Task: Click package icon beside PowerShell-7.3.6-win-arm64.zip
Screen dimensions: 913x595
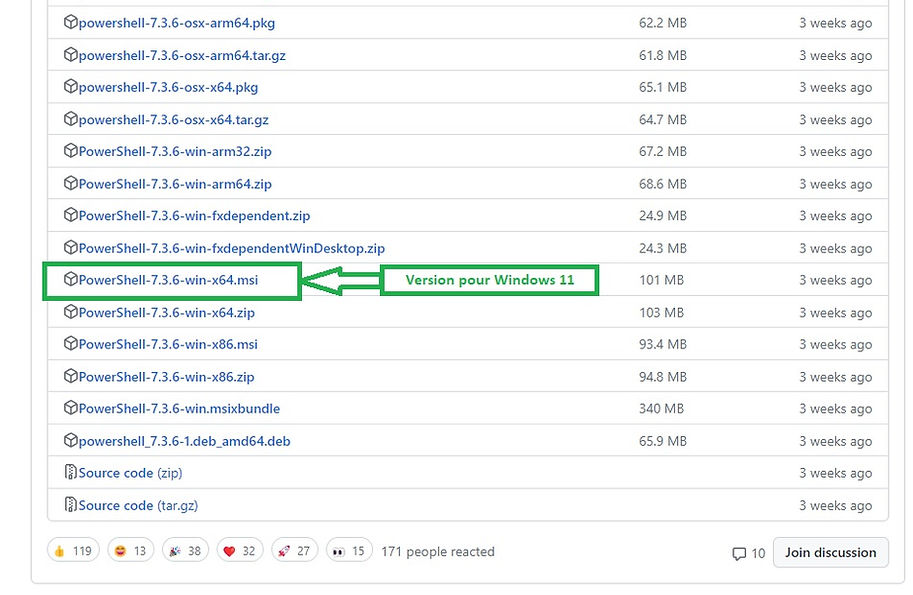Action: (x=70, y=183)
